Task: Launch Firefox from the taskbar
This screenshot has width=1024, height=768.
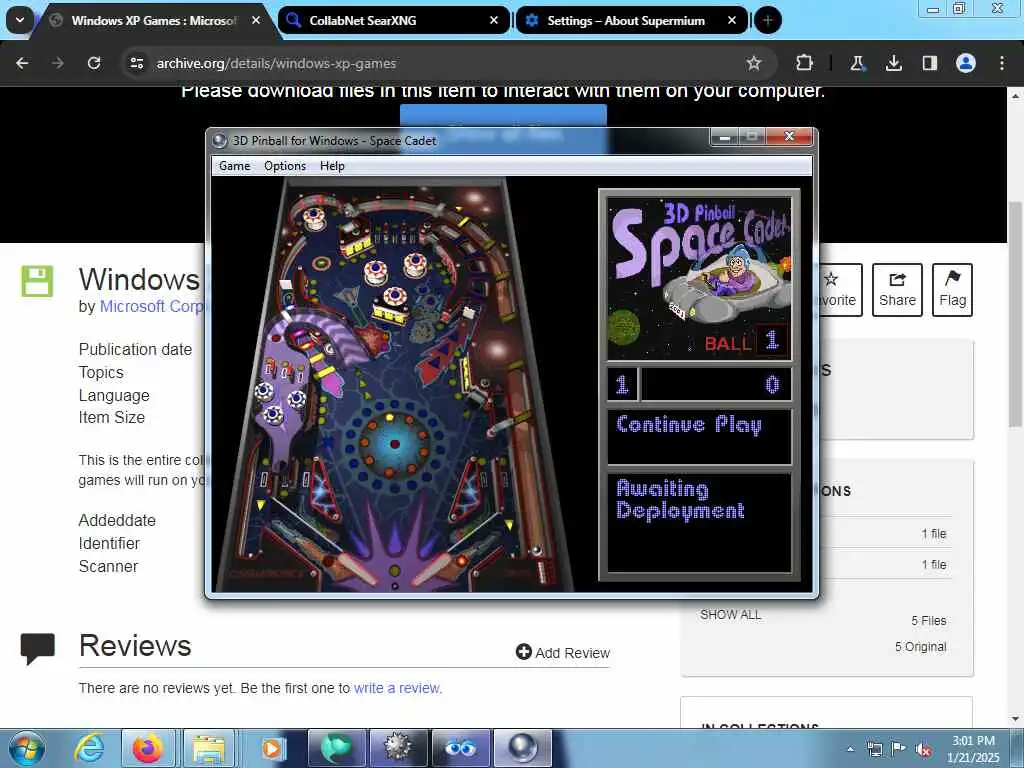Action: coord(148,748)
